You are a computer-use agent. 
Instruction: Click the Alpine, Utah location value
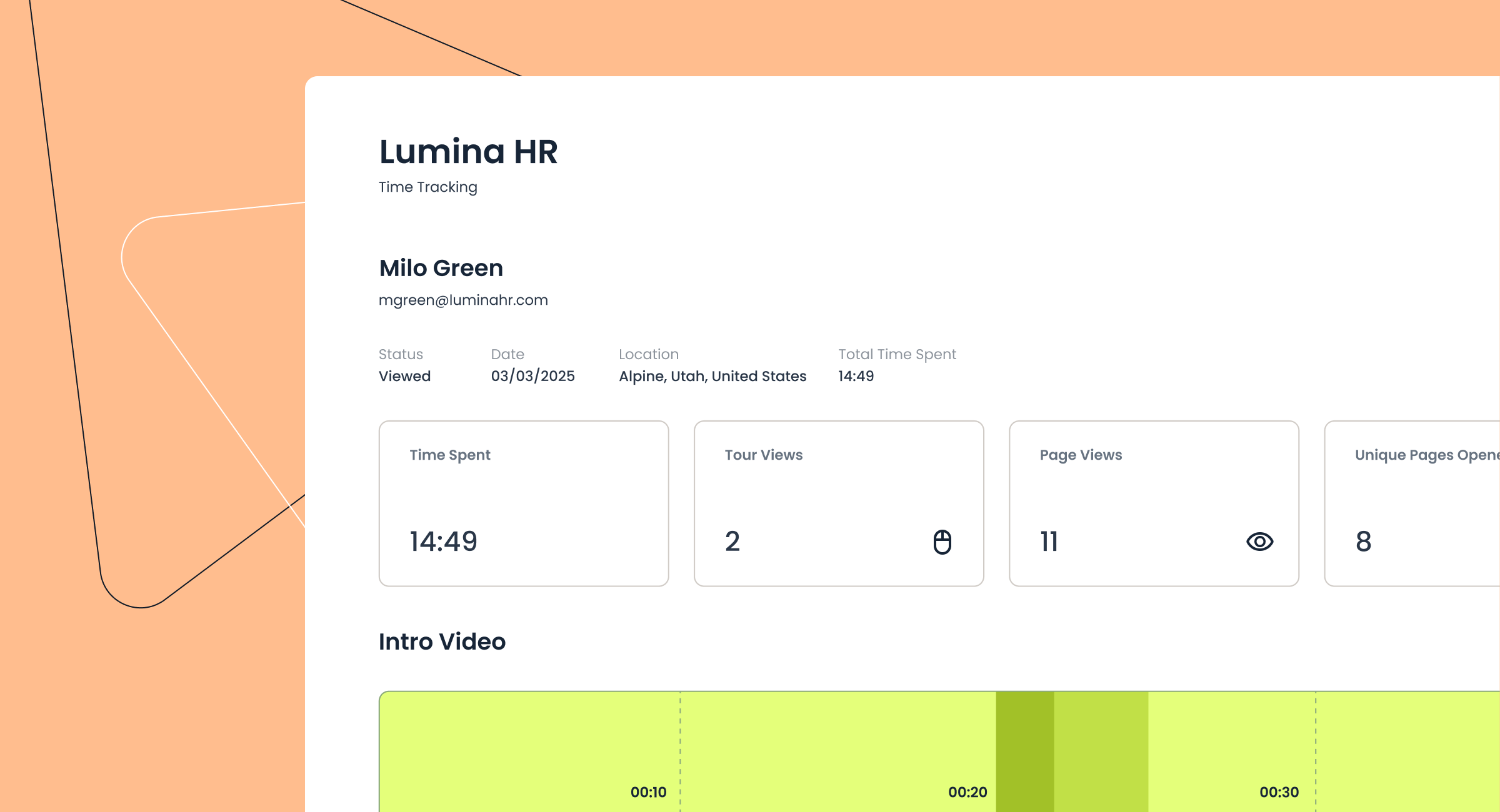pyautogui.click(x=712, y=376)
